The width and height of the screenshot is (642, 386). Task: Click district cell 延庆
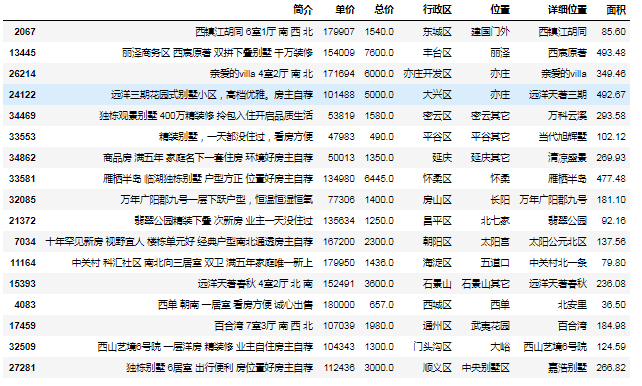click(x=442, y=158)
